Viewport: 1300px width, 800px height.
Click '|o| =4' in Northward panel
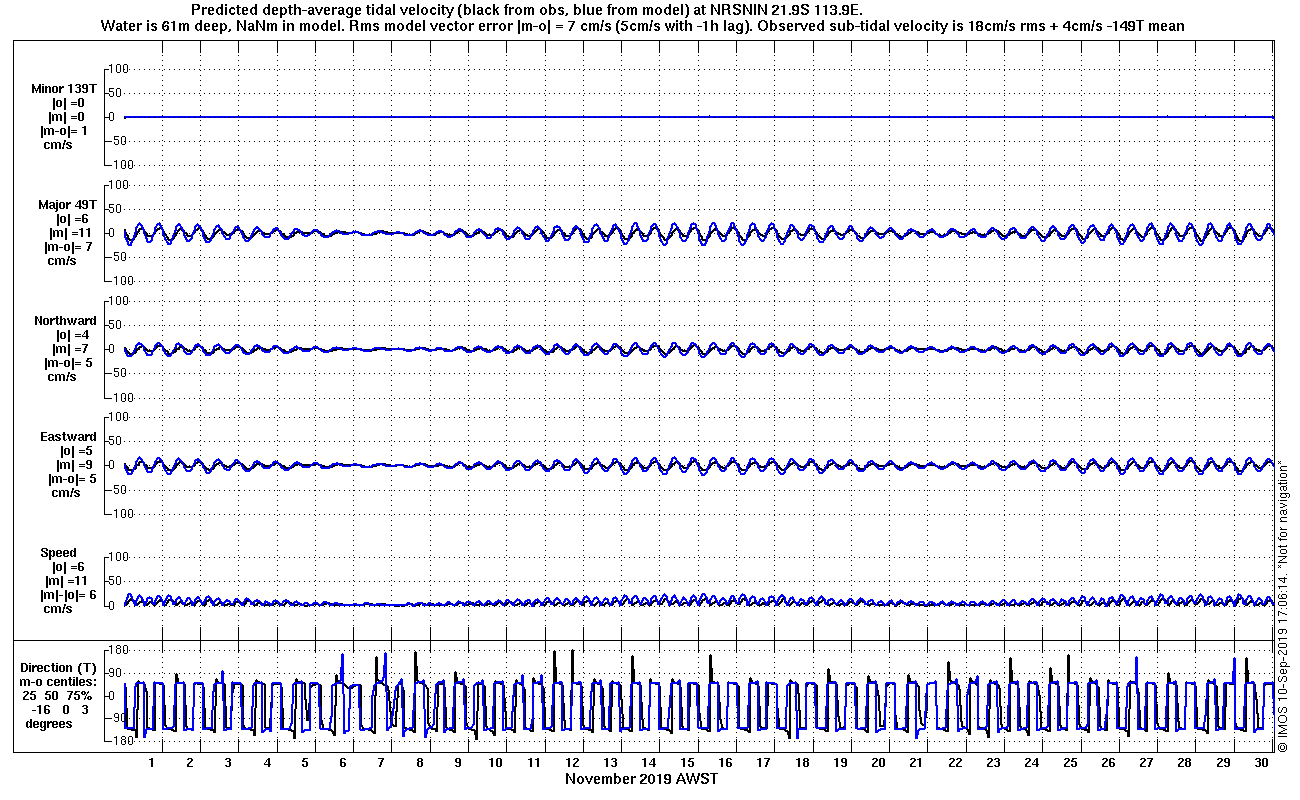pos(70,335)
